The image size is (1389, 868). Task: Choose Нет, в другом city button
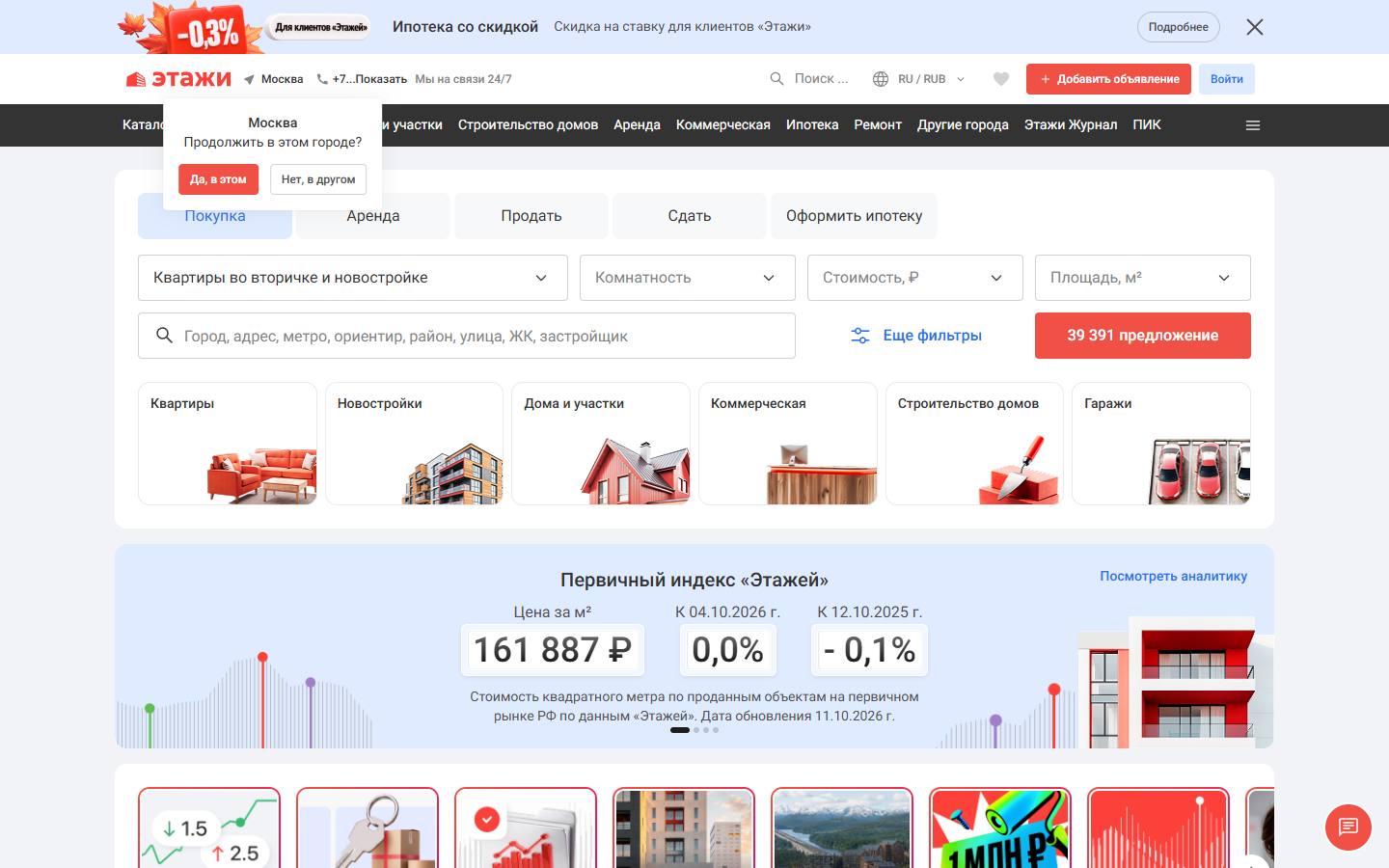[x=318, y=179]
